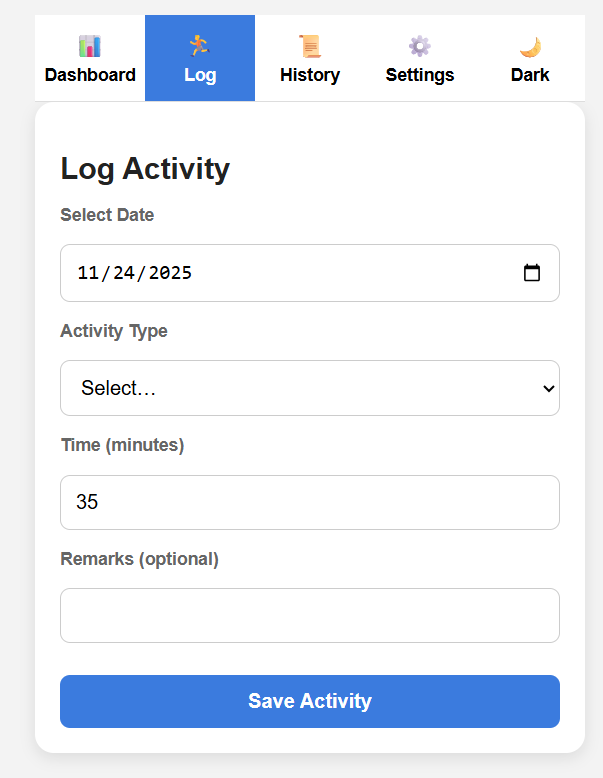The width and height of the screenshot is (603, 778).
Task: Open the Activity Type 'Select…' dropdown
Action: 300,388
